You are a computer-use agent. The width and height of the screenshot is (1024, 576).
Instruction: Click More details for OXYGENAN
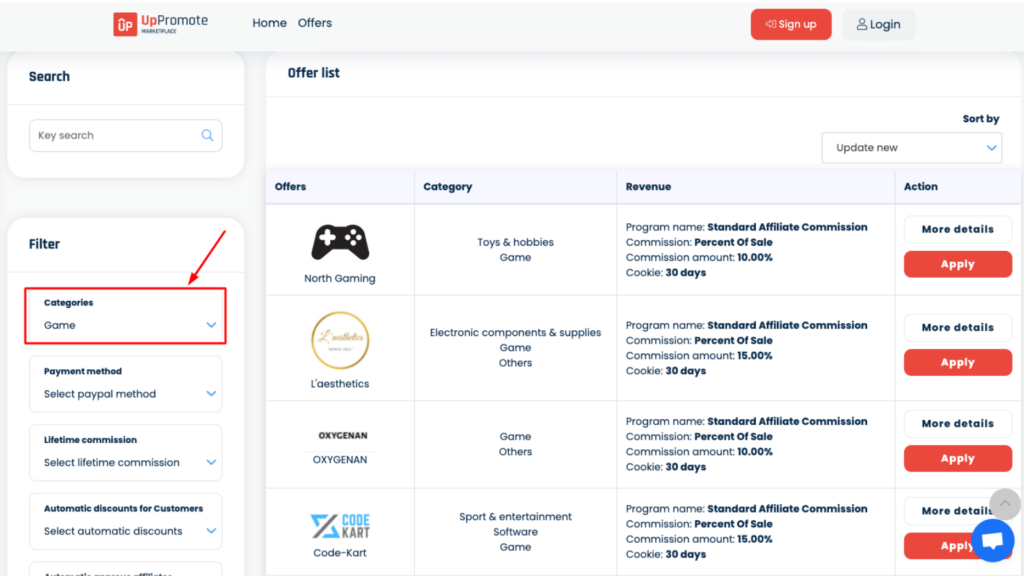click(957, 423)
